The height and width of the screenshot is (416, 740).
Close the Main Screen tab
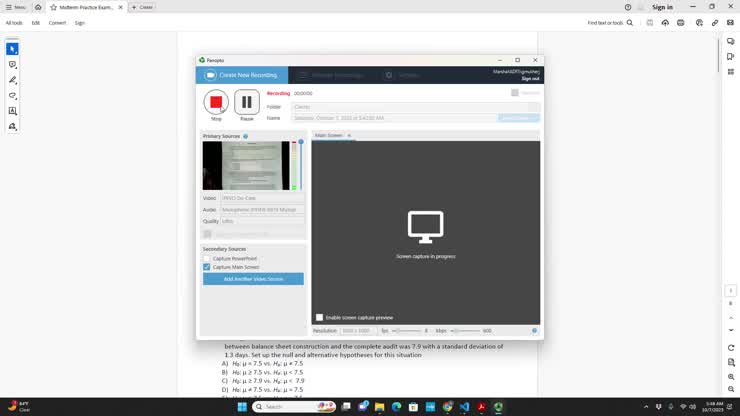[349, 136]
